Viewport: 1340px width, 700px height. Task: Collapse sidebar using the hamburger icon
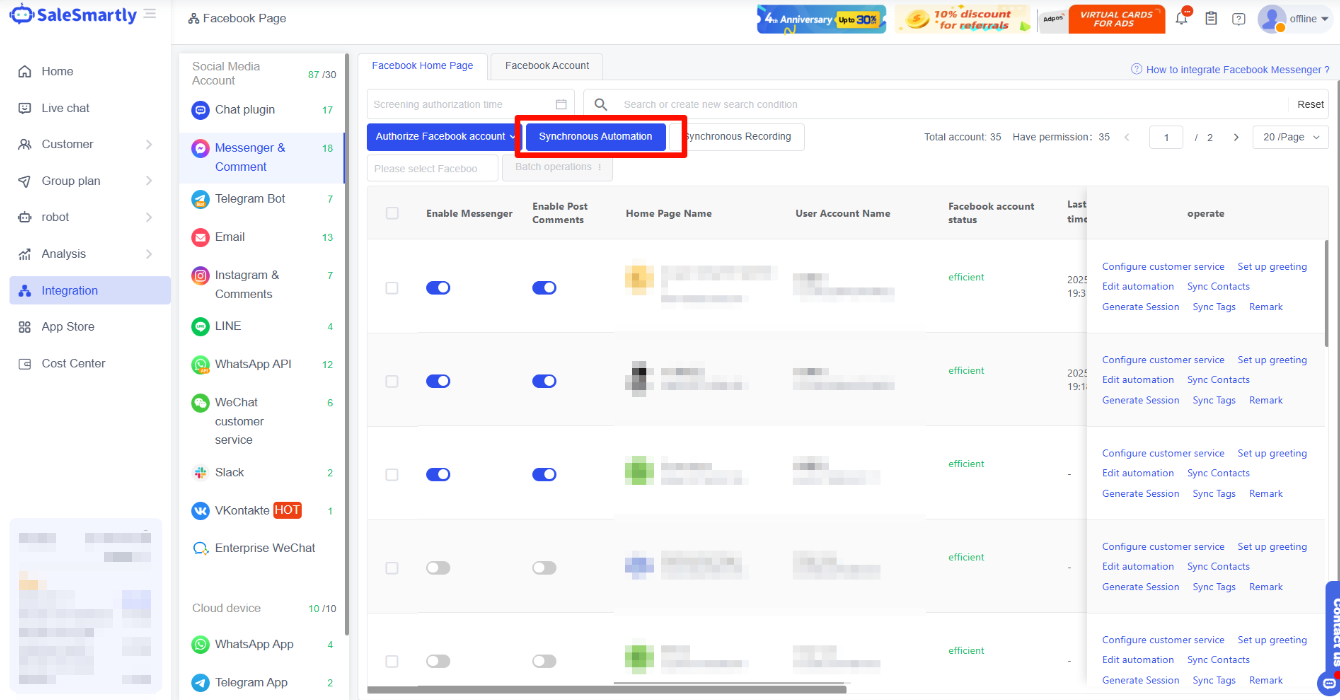150,14
